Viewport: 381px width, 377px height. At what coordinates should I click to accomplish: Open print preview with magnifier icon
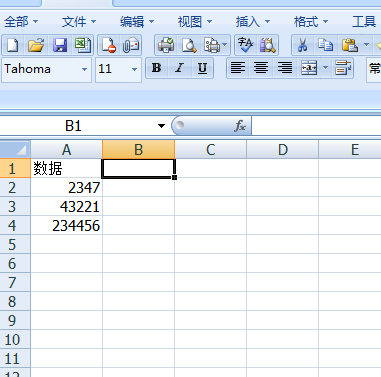click(x=189, y=45)
